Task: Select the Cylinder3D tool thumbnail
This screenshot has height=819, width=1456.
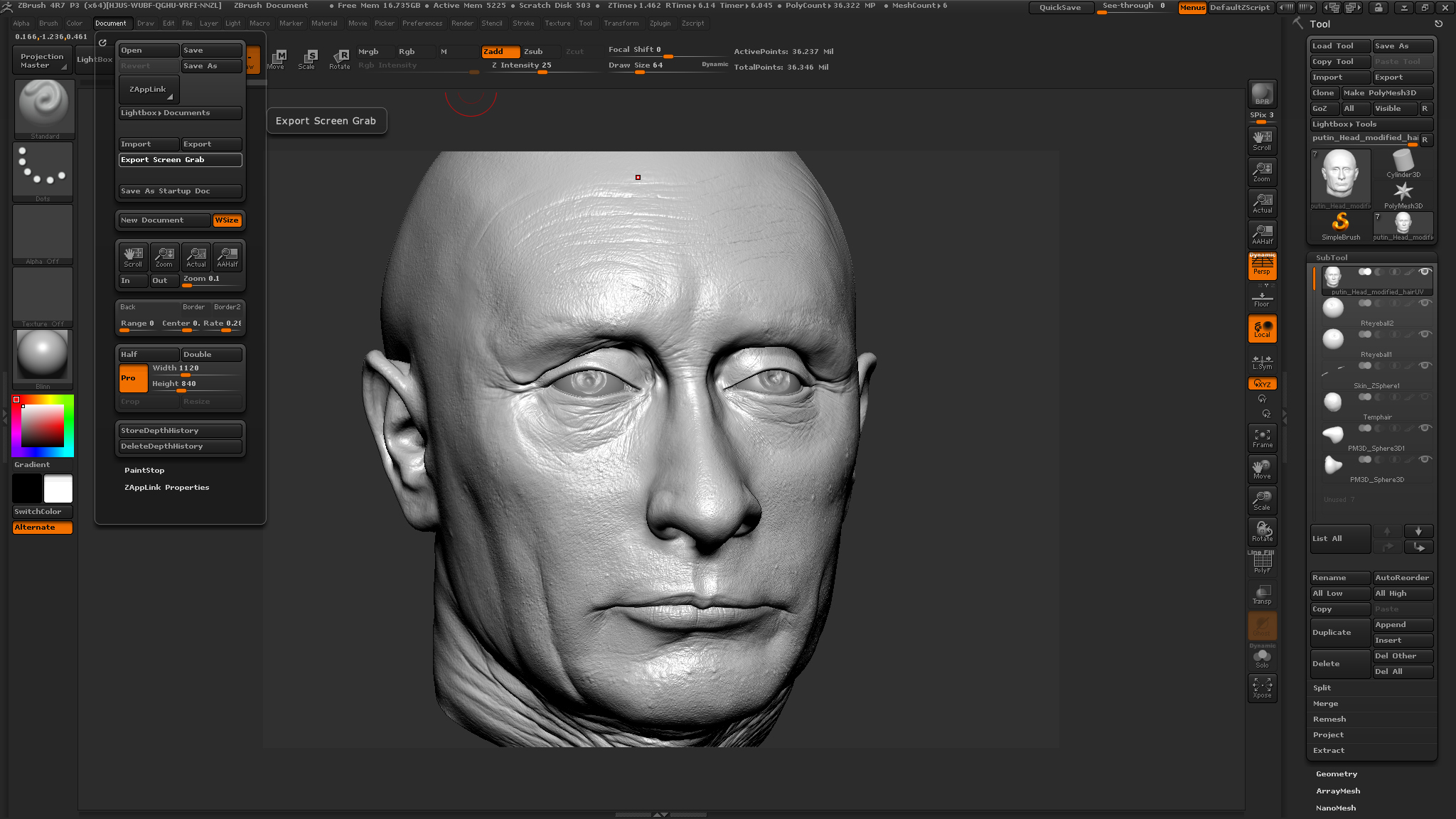Action: (1403, 163)
